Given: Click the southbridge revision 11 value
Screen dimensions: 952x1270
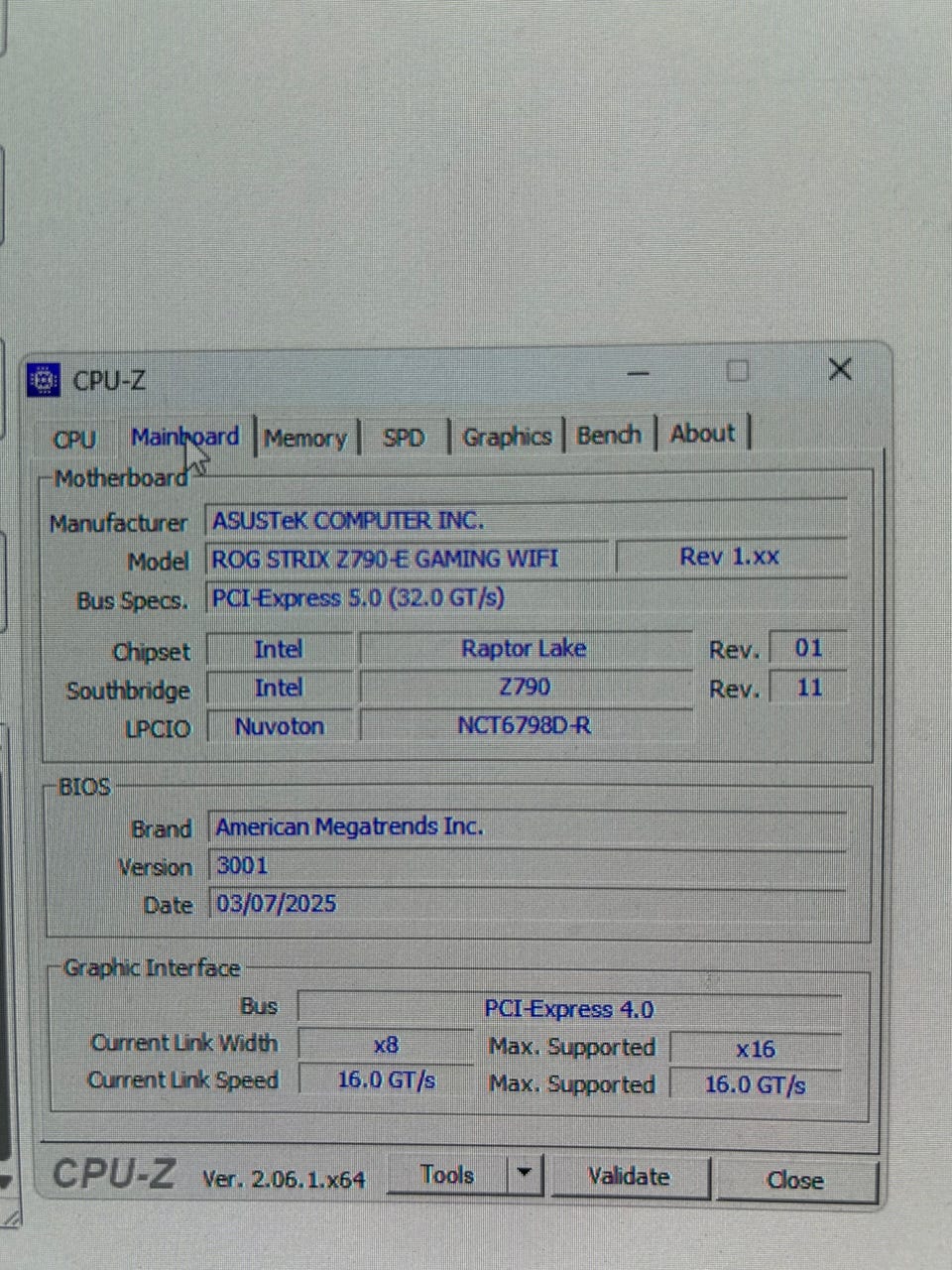Looking at the screenshot, I should click(808, 687).
